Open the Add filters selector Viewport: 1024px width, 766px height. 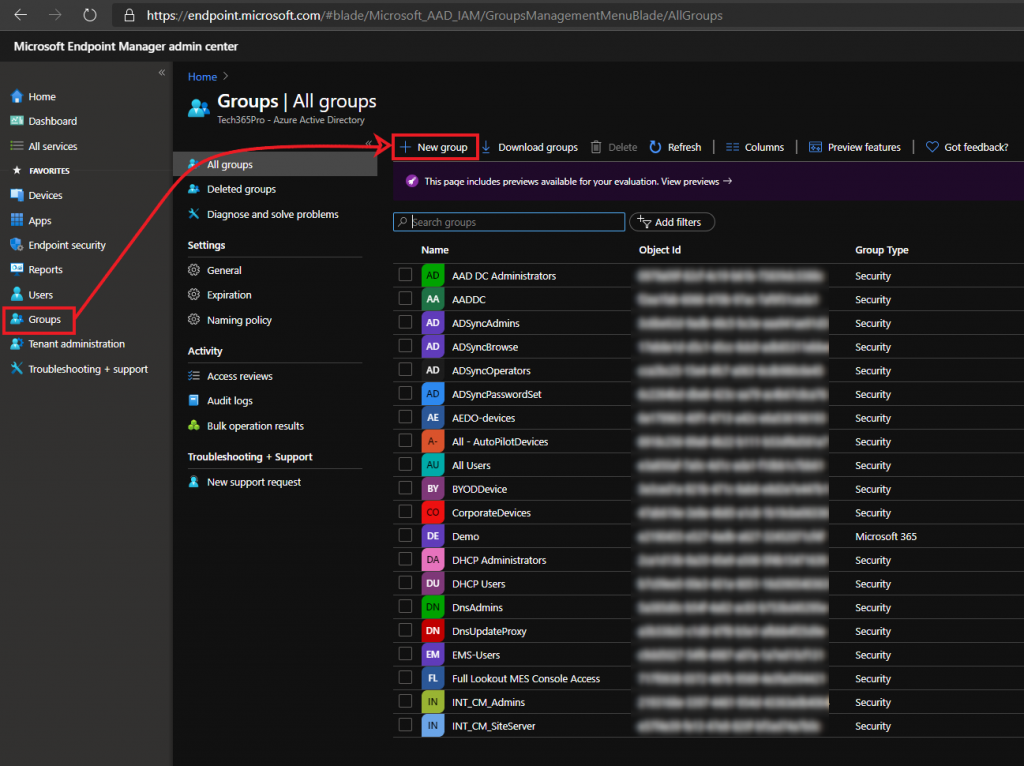pos(671,222)
